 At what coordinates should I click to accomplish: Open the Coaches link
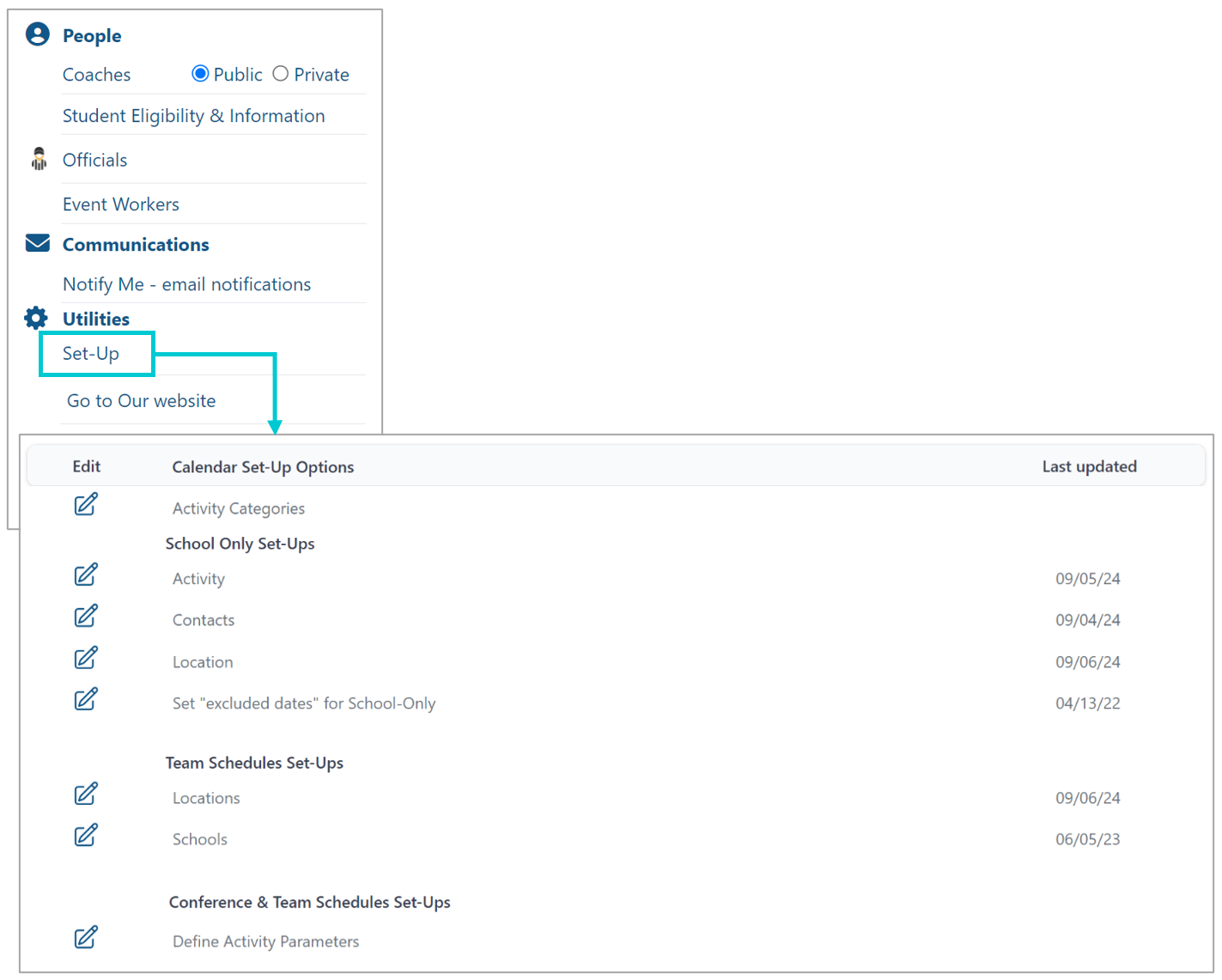[x=96, y=75]
